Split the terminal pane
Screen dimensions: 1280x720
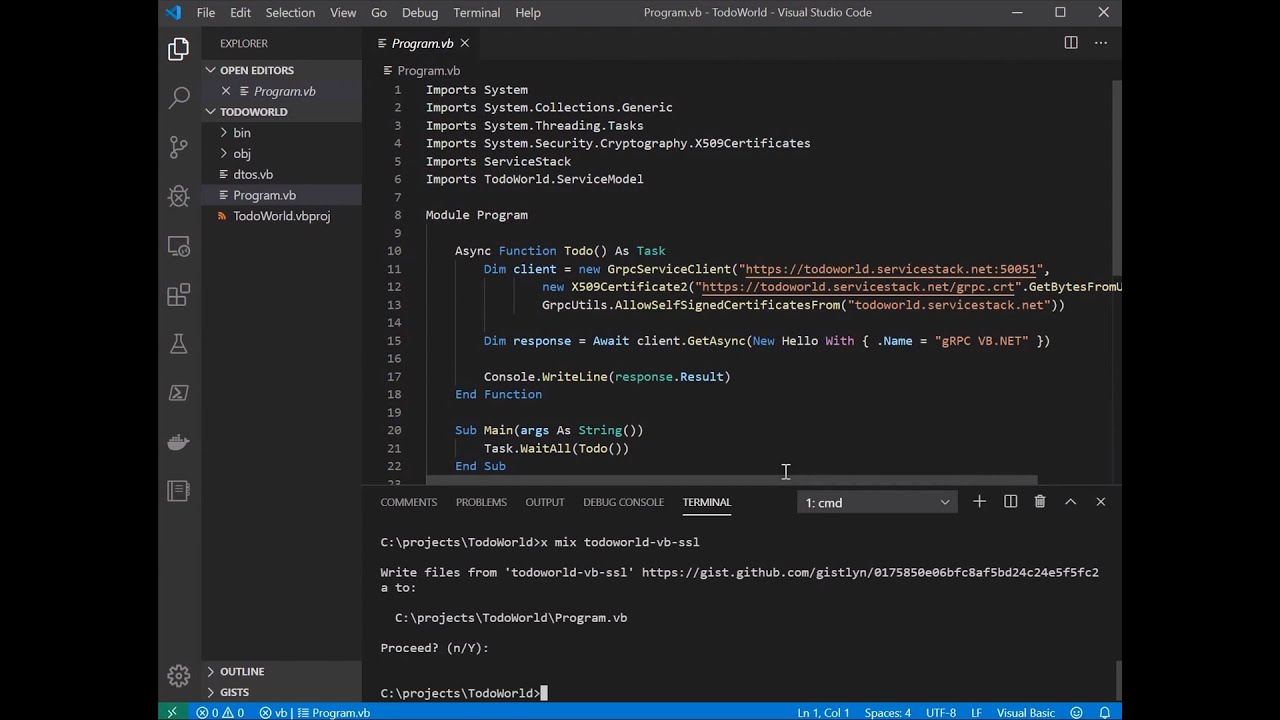1010,502
